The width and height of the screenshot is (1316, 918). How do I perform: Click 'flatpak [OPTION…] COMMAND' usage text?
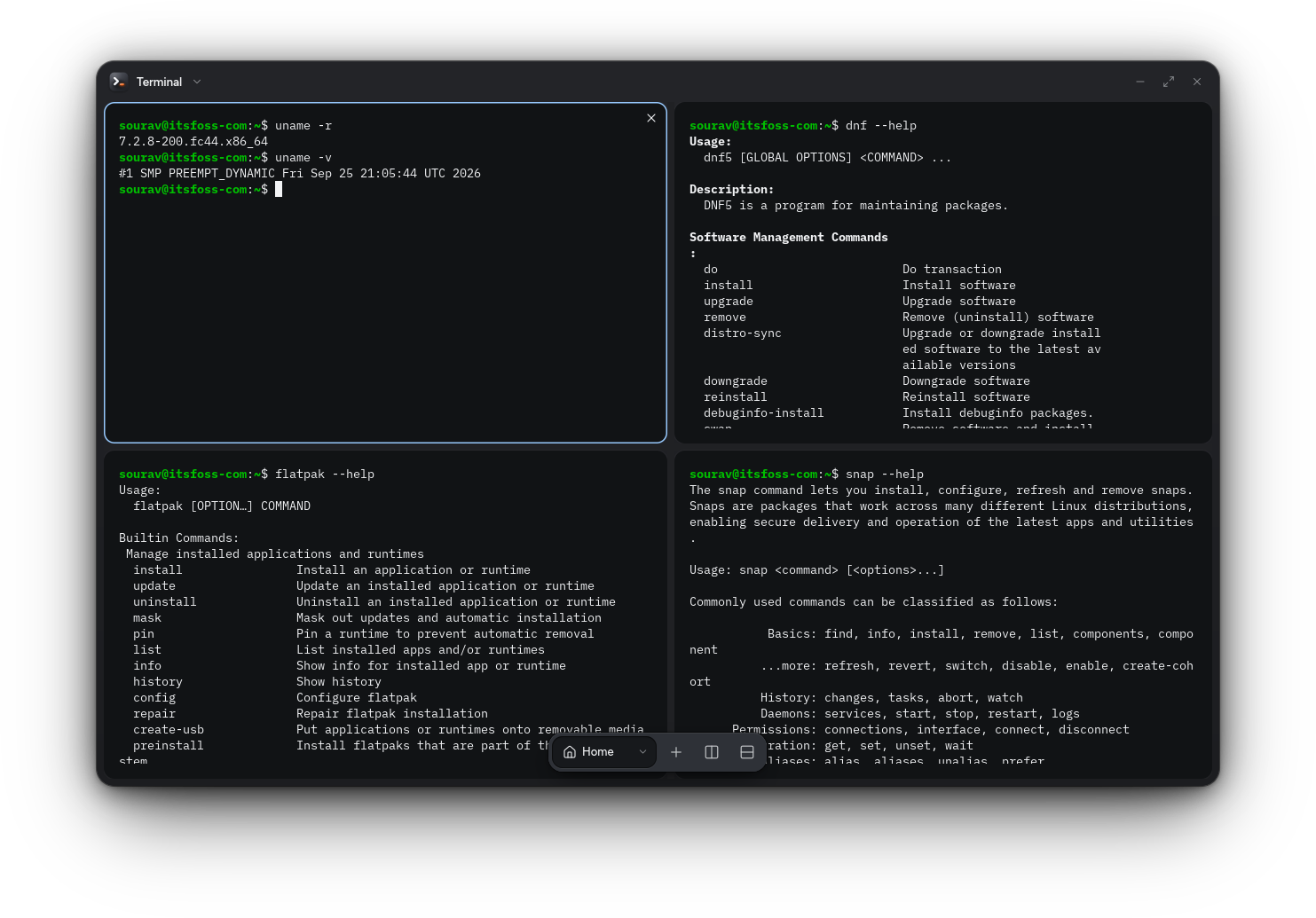(x=222, y=506)
